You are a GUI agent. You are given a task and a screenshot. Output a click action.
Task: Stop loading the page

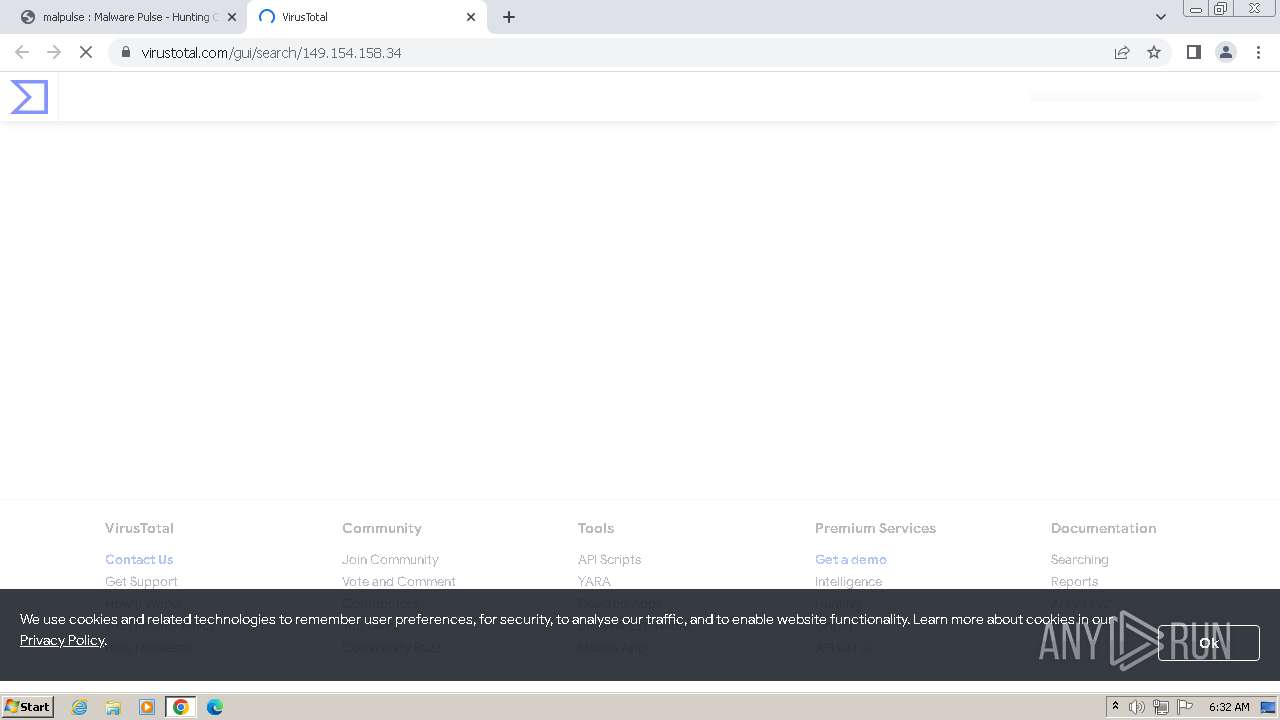86,52
